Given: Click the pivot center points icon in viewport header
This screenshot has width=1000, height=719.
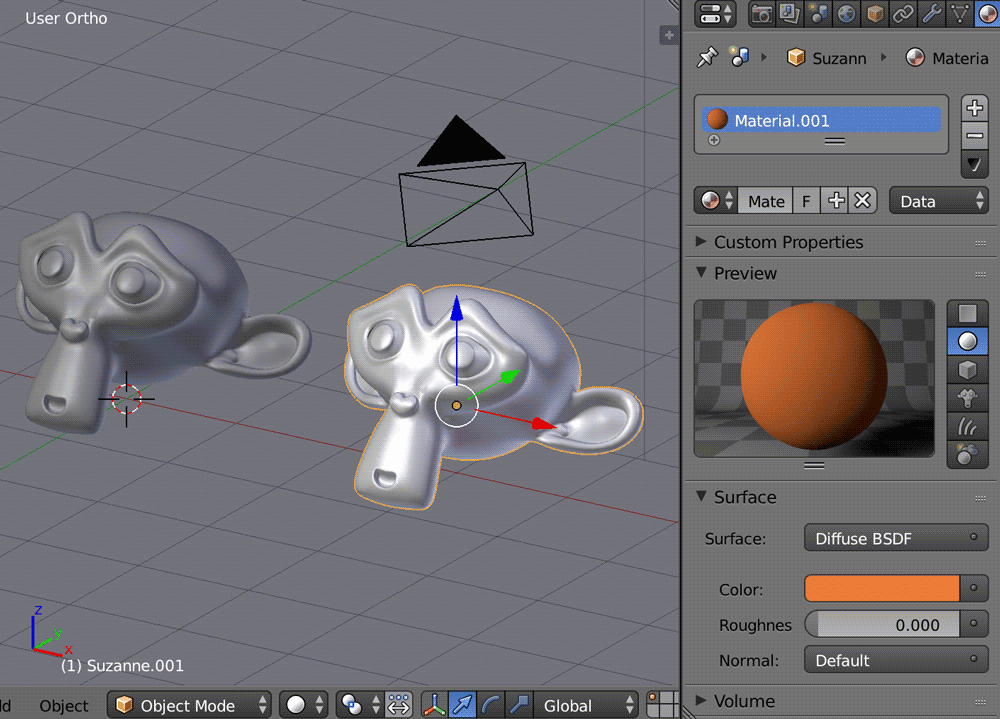Looking at the screenshot, I should click(x=399, y=705).
